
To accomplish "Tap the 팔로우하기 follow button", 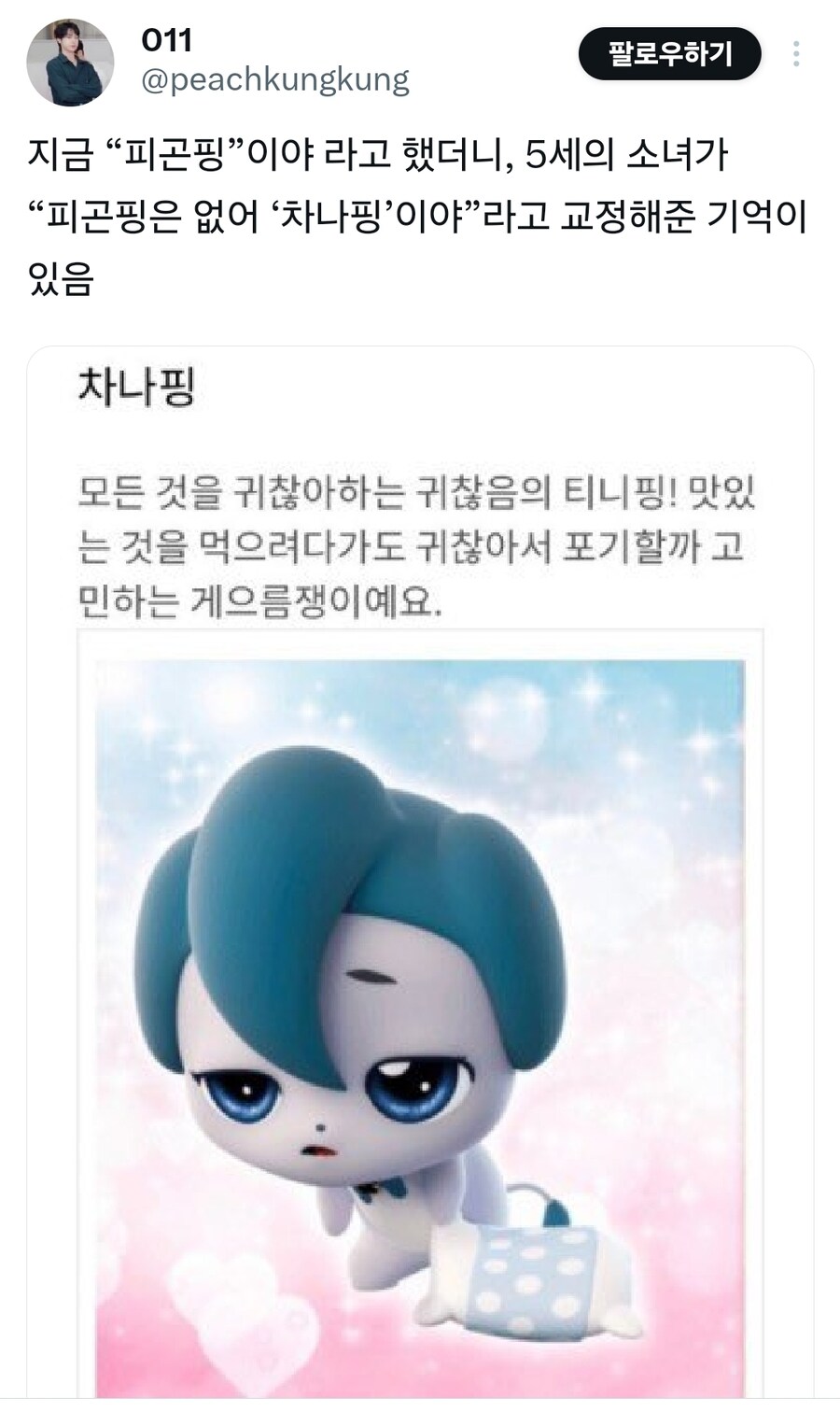I will coord(670,53).
